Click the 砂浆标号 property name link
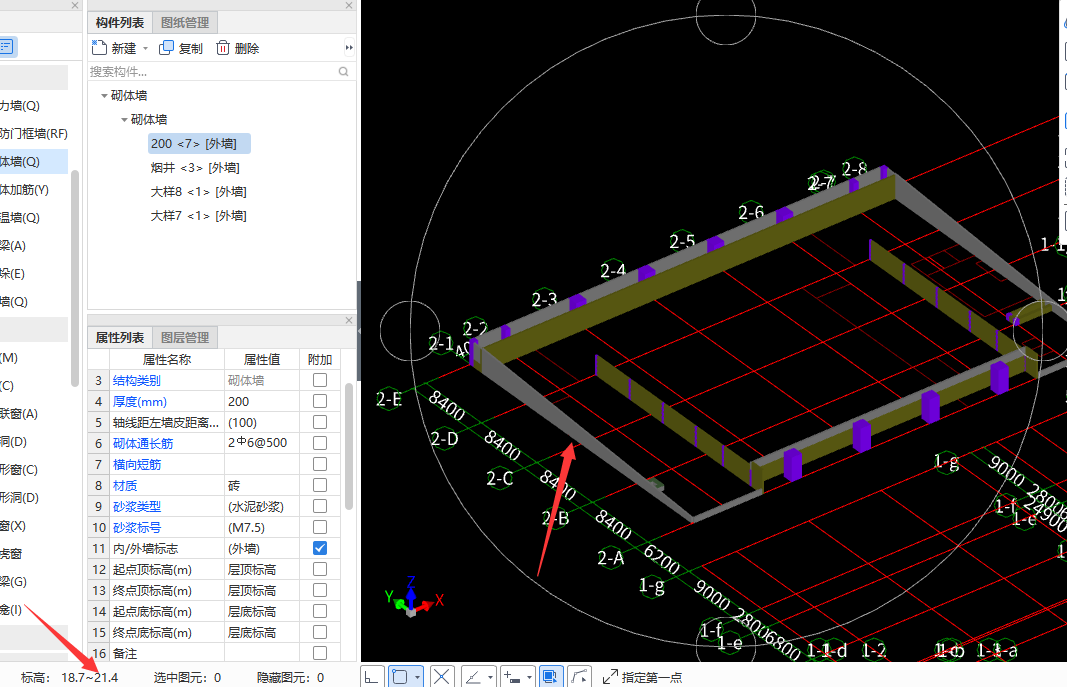This screenshot has height=687, width=1067. [x=137, y=528]
